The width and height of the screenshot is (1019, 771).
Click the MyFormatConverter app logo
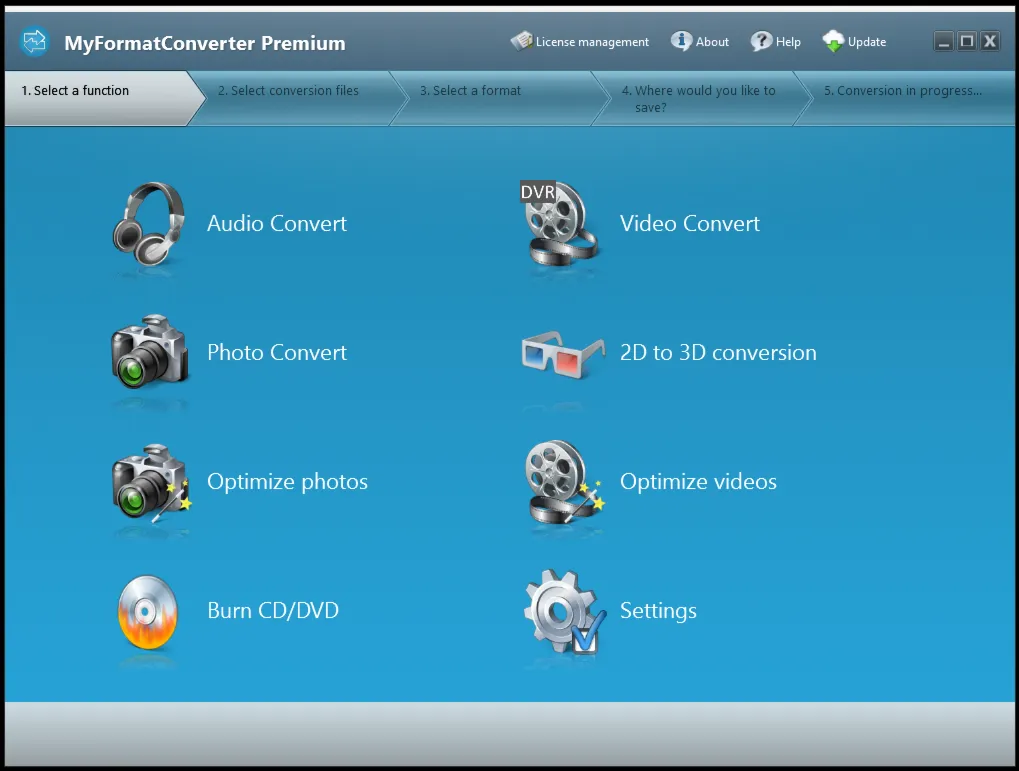[34, 42]
